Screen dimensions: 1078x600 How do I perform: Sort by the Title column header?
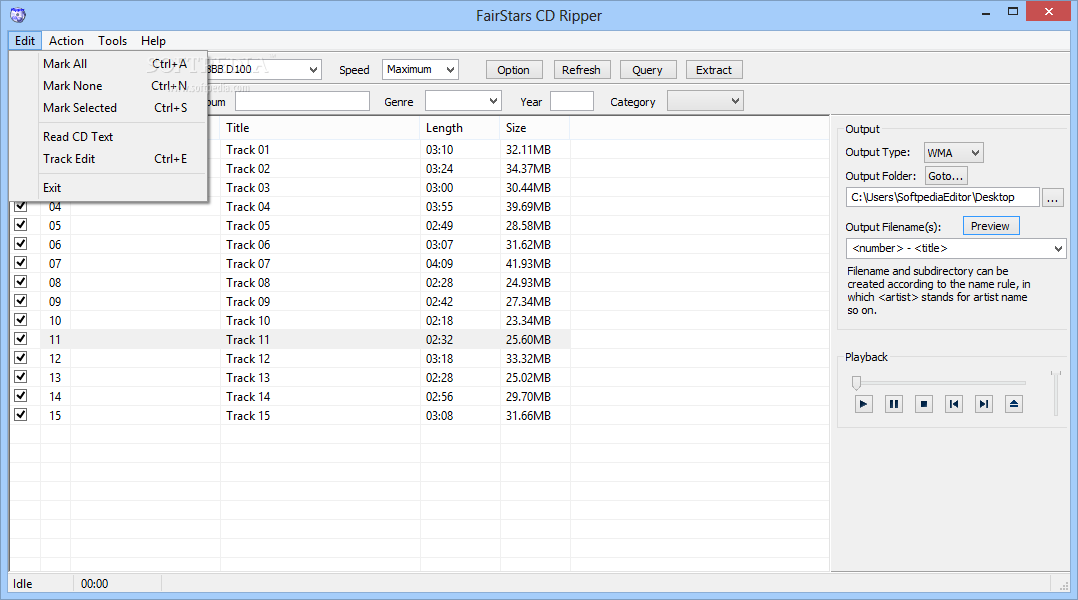tap(320, 128)
